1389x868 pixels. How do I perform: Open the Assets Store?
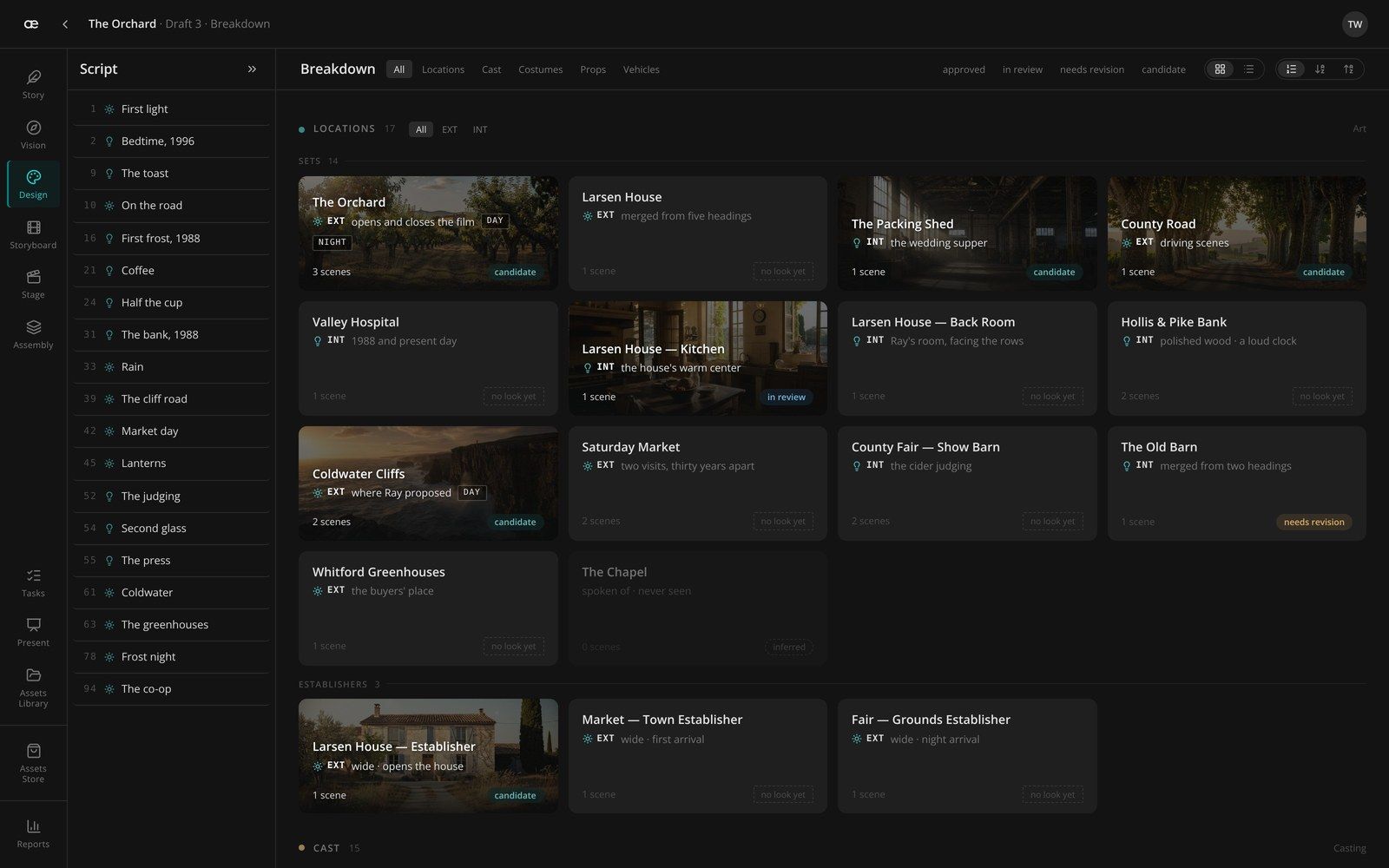point(33,762)
